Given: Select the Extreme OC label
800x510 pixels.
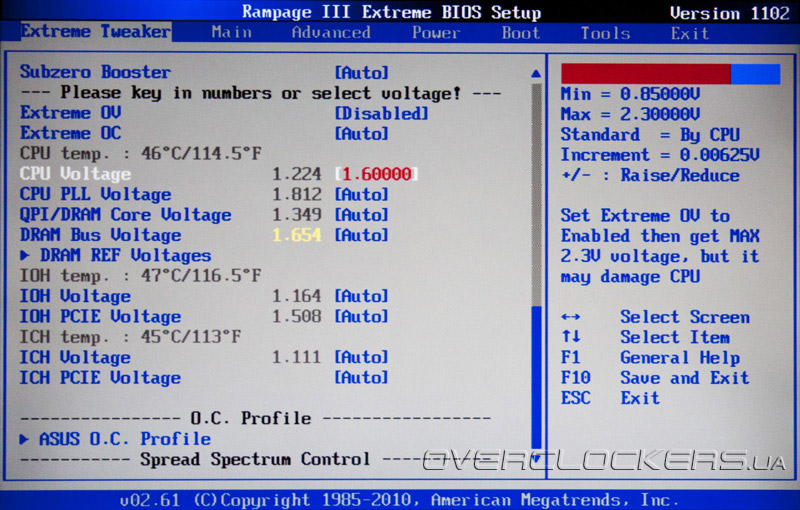Looking at the screenshot, I should pos(70,133).
